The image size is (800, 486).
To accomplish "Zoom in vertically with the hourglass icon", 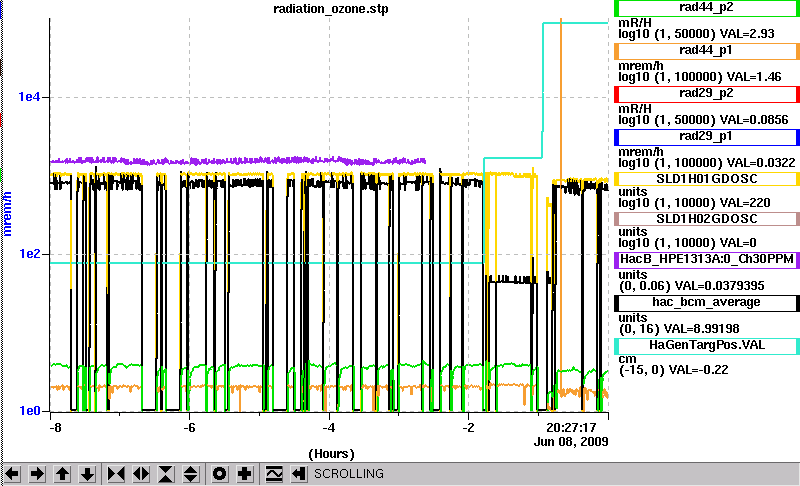I will point(166,474).
